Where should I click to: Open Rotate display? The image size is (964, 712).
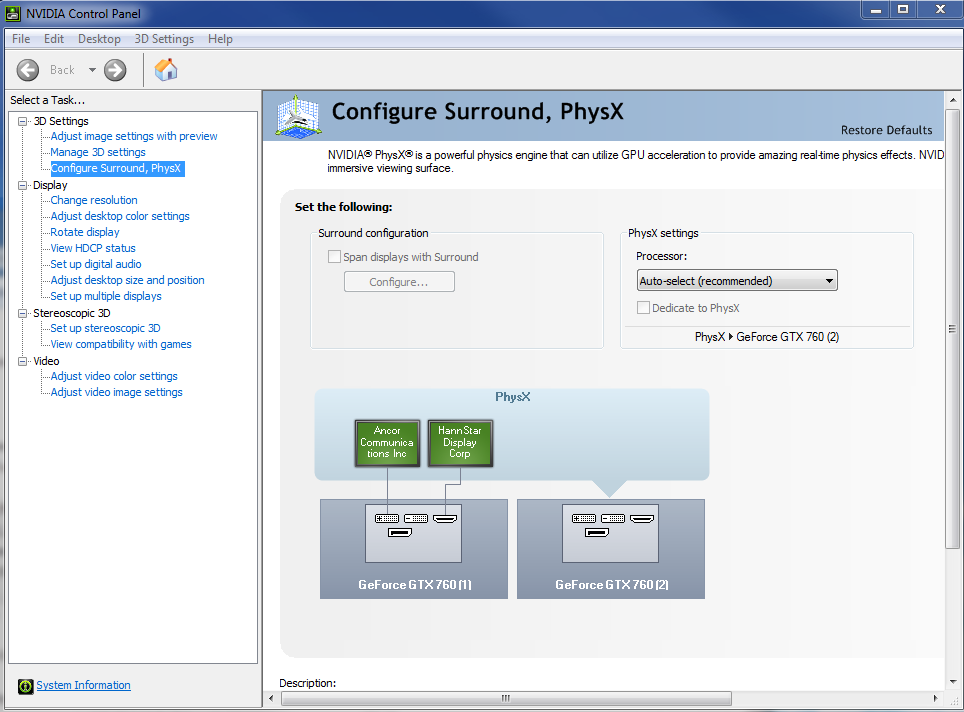point(85,232)
